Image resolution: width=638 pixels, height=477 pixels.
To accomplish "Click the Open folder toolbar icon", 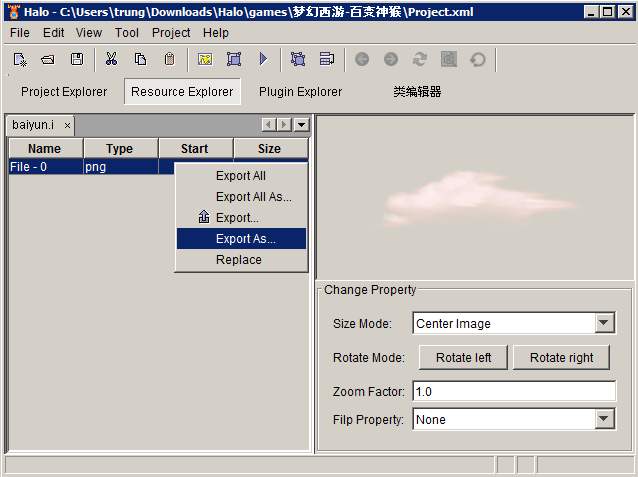I will click(48, 59).
